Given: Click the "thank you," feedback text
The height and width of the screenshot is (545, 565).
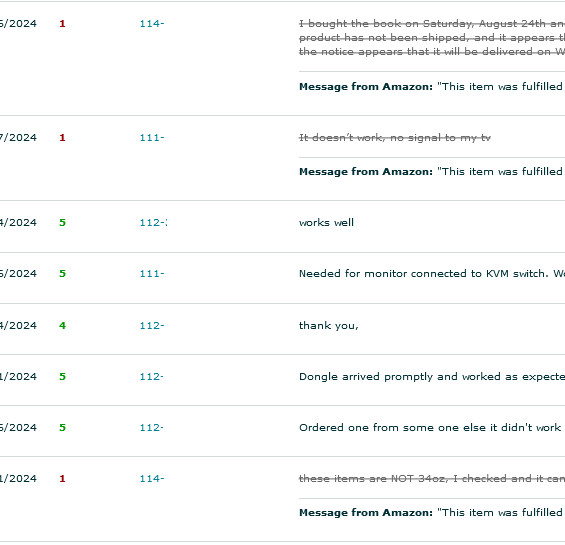Looking at the screenshot, I should tap(329, 325).
